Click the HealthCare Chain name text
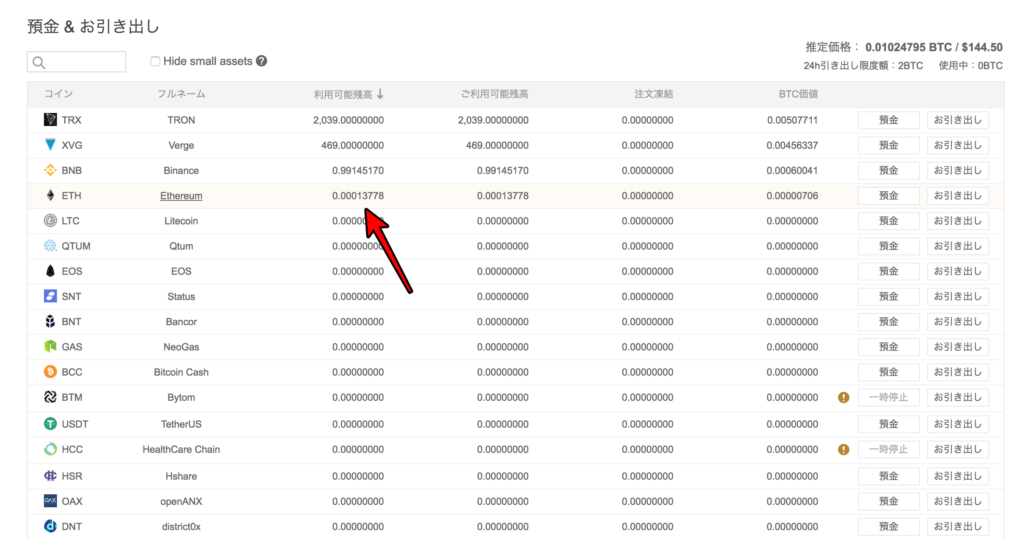The image size is (1024, 539). 181,449
